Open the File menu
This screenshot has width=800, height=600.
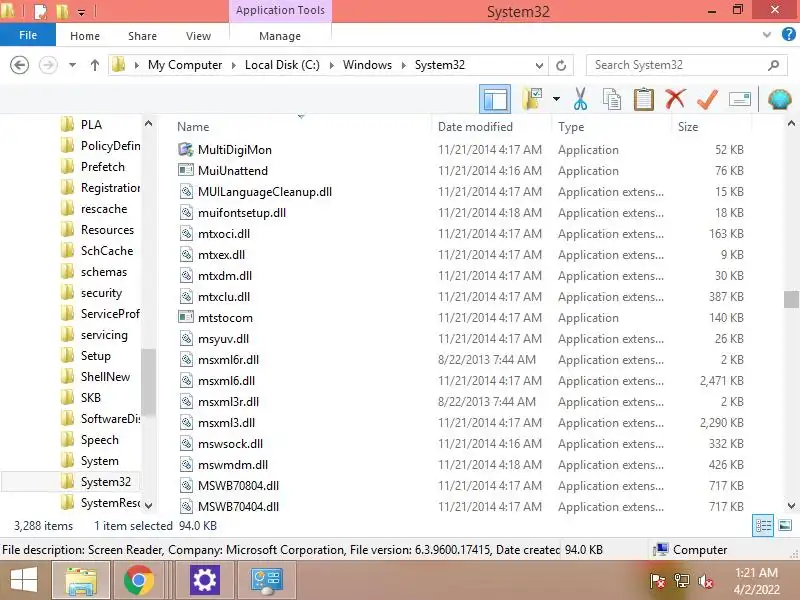click(x=28, y=35)
